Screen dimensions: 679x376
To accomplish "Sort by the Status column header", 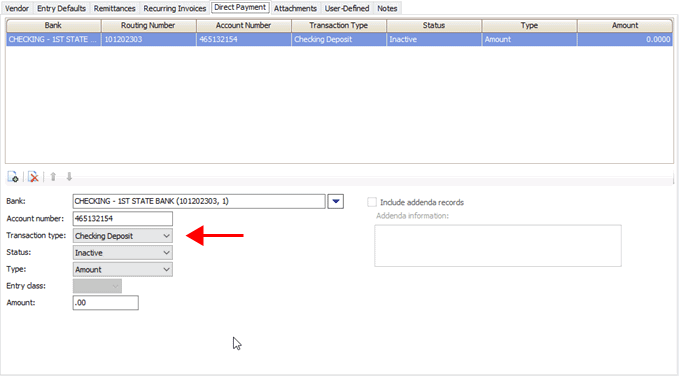I will click(x=434, y=26).
